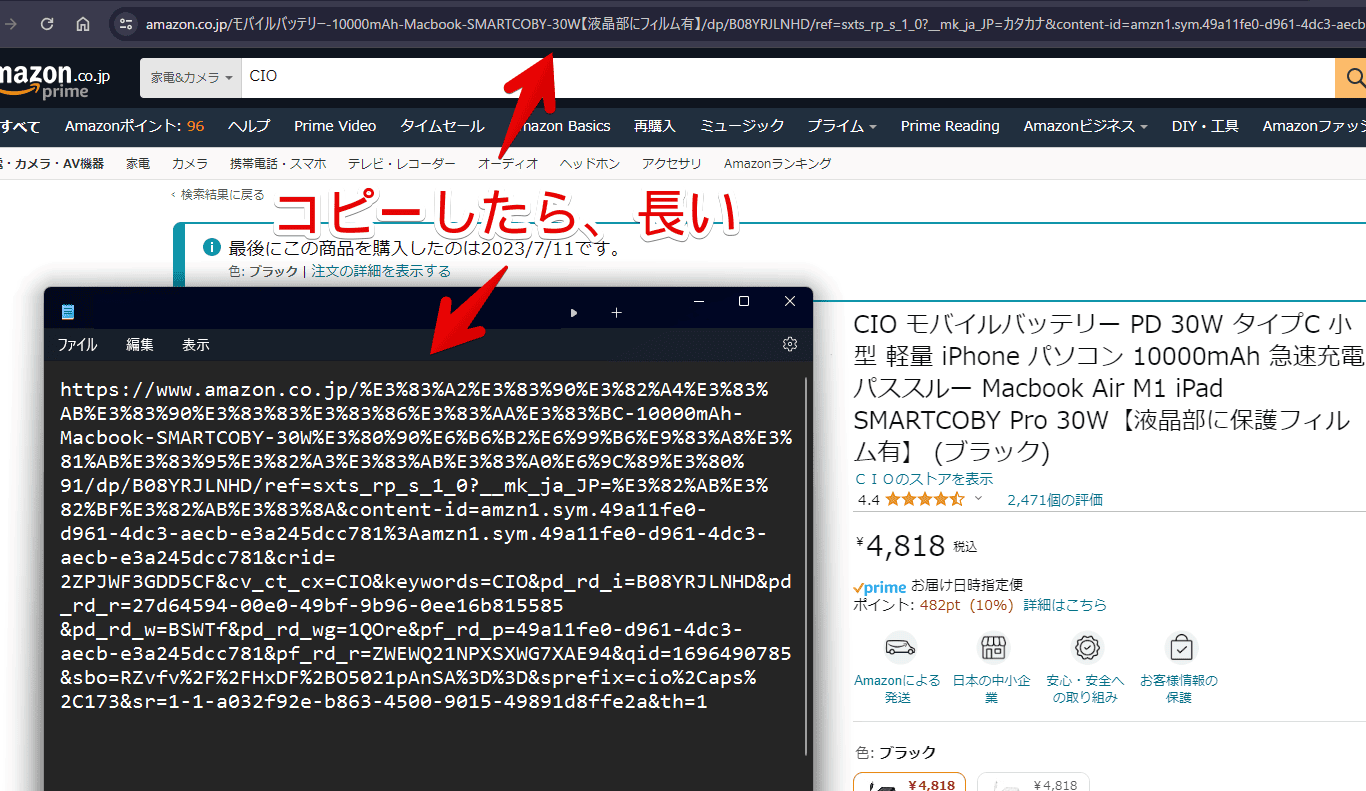Image resolution: width=1366 pixels, height=791 pixels.
Task: Expand the Amazonビジネス menu dropdown
Action: tap(1085, 126)
